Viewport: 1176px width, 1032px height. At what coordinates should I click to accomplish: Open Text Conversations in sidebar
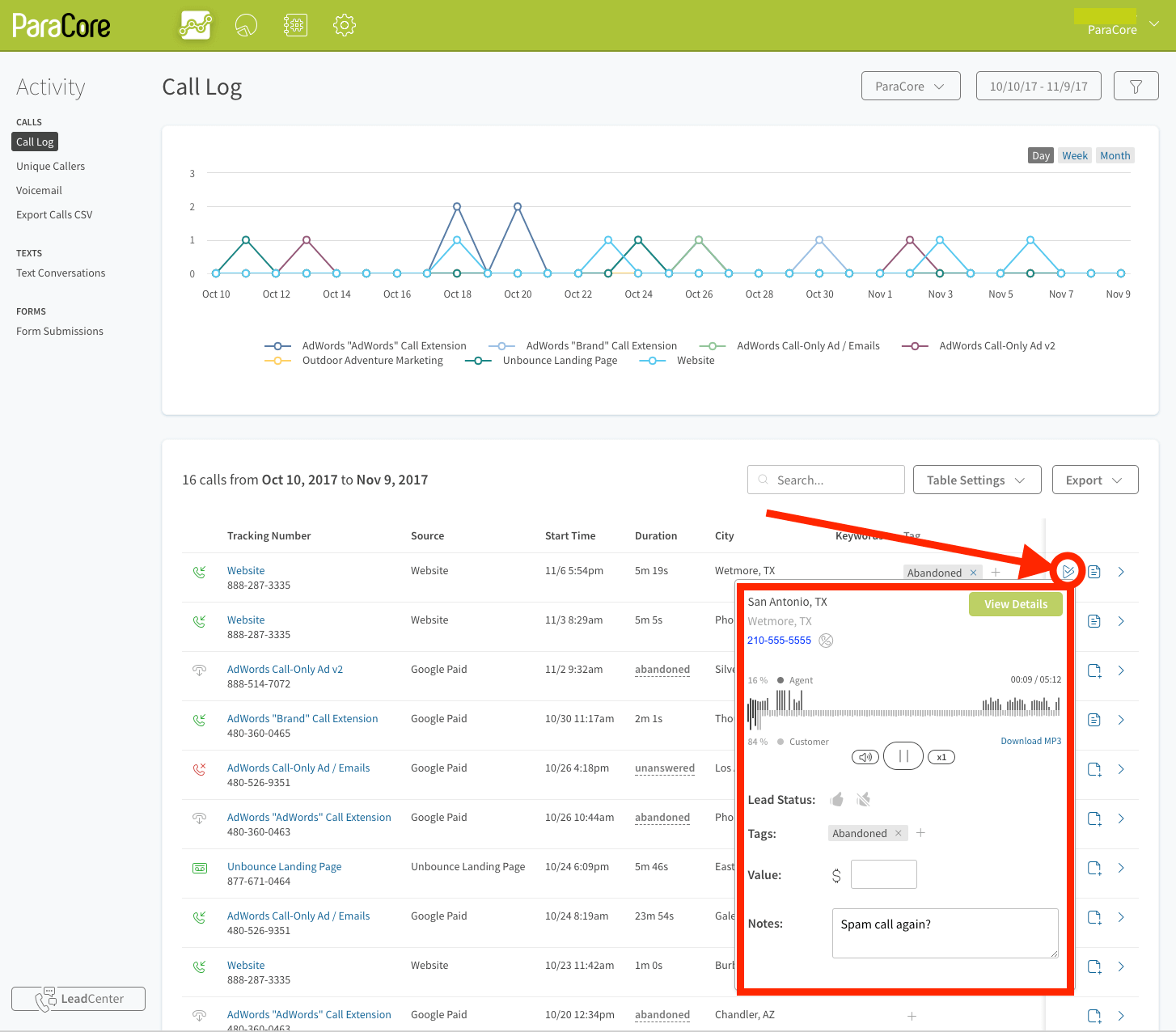coord(61,273)
